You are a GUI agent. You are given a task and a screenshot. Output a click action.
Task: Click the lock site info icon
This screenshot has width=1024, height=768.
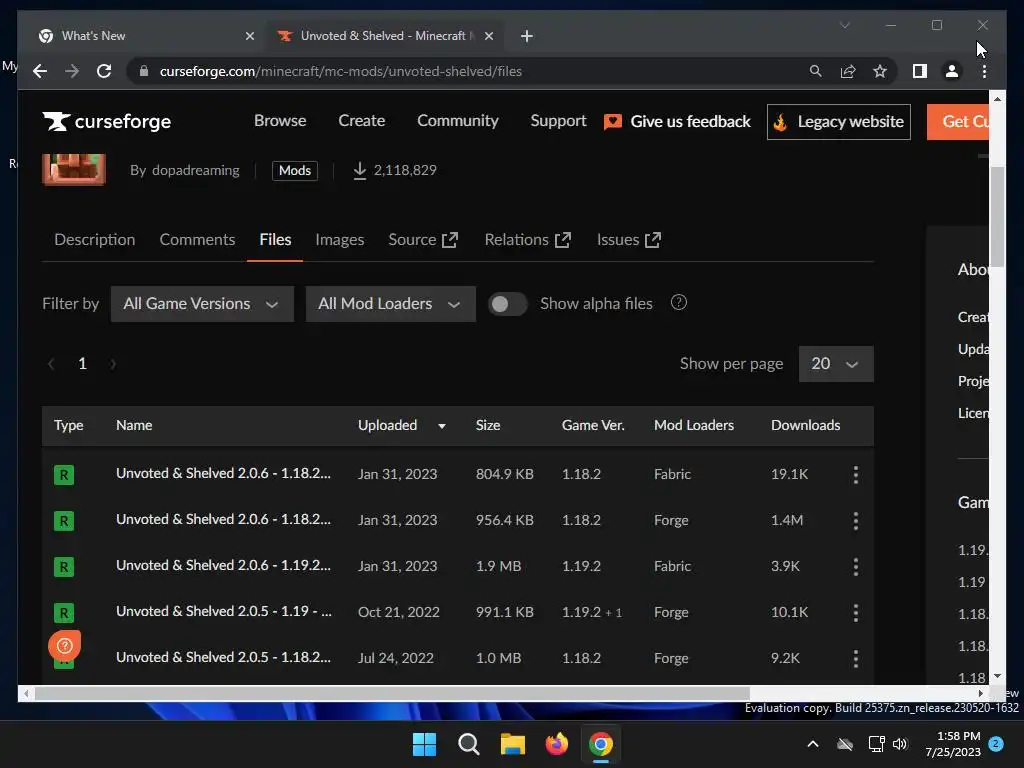pyautogui.click(x=144, y=71)
